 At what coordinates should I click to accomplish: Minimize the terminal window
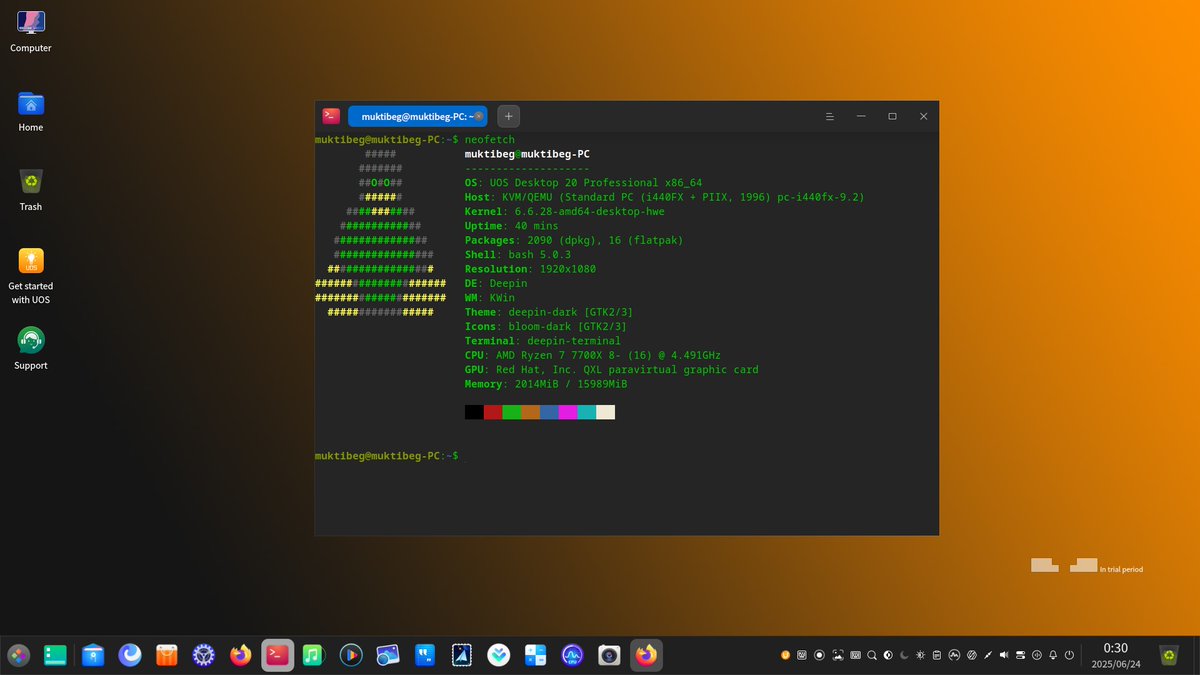[861, 116]
